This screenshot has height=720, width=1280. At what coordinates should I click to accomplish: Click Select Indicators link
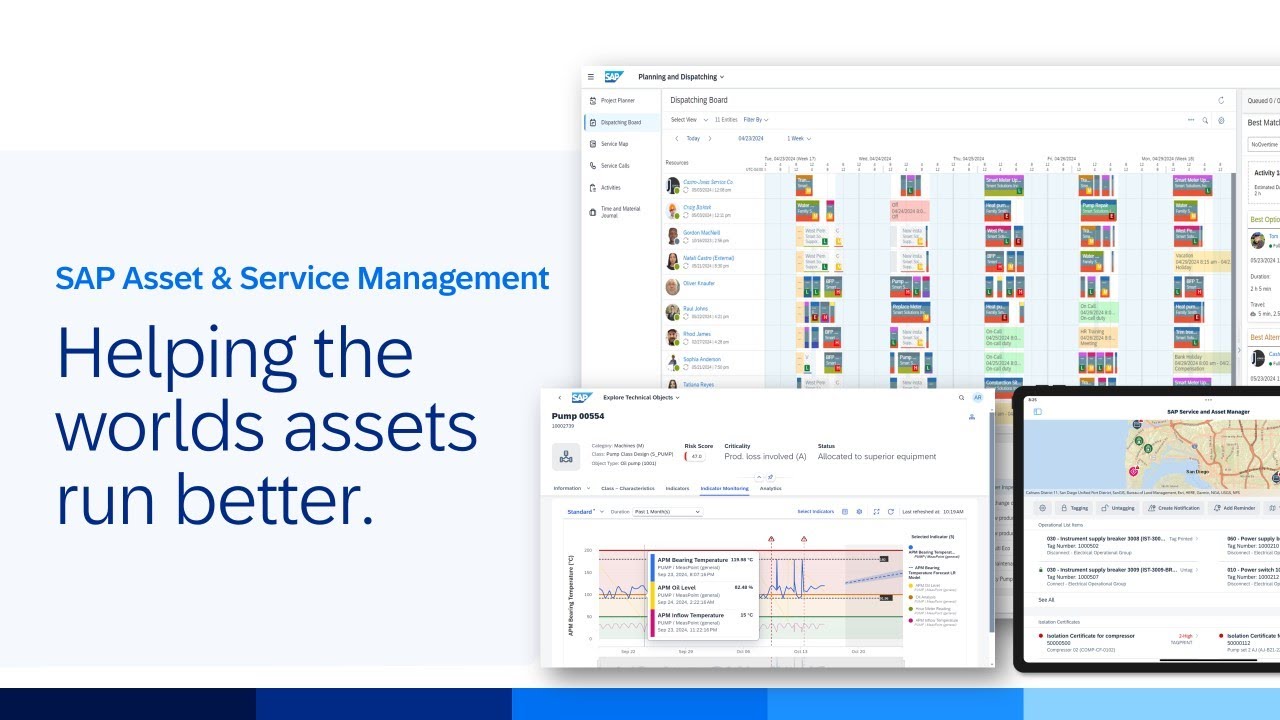pyautogui.click(x=815, y=511)
